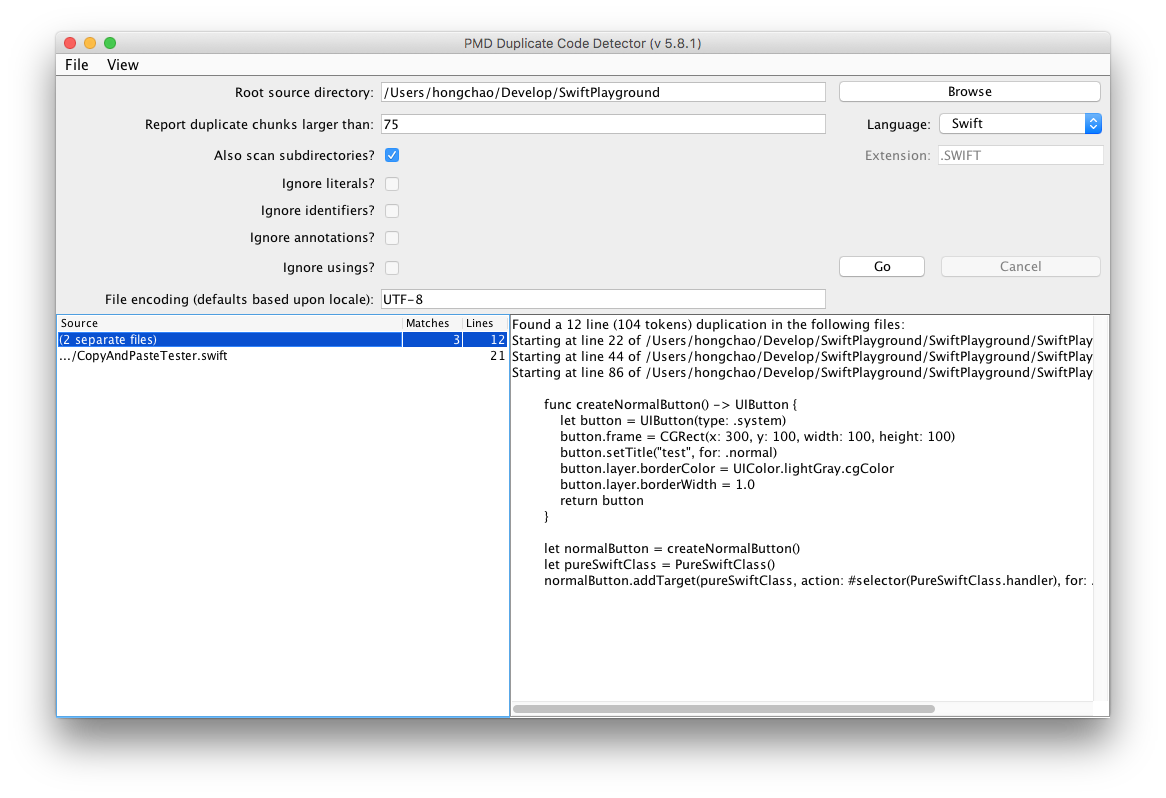The width and height of the screenshot is (1166, 798).
Task: Click the Go button
Action: pyautogui.click(x=882, y=266)
